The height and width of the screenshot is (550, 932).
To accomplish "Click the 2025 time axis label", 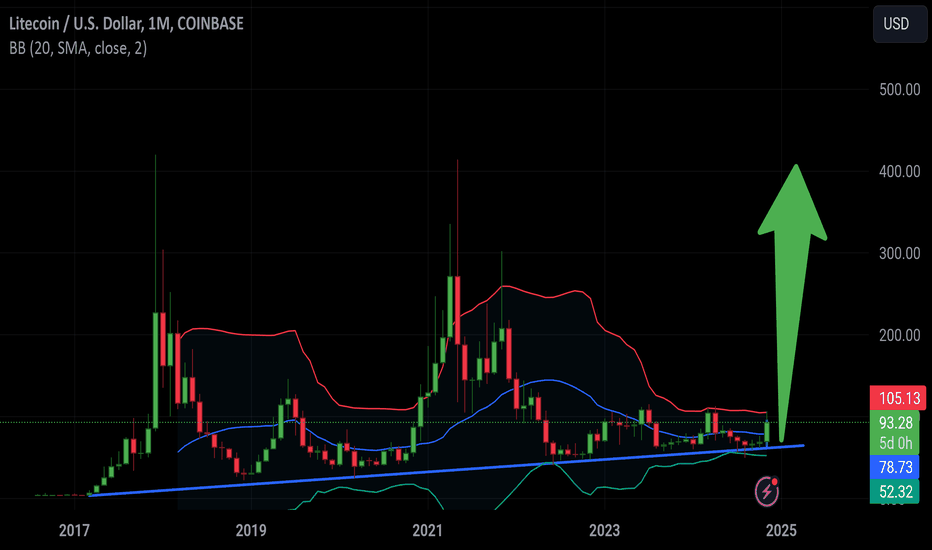I will pyautogui.click(x=781, y=530).
